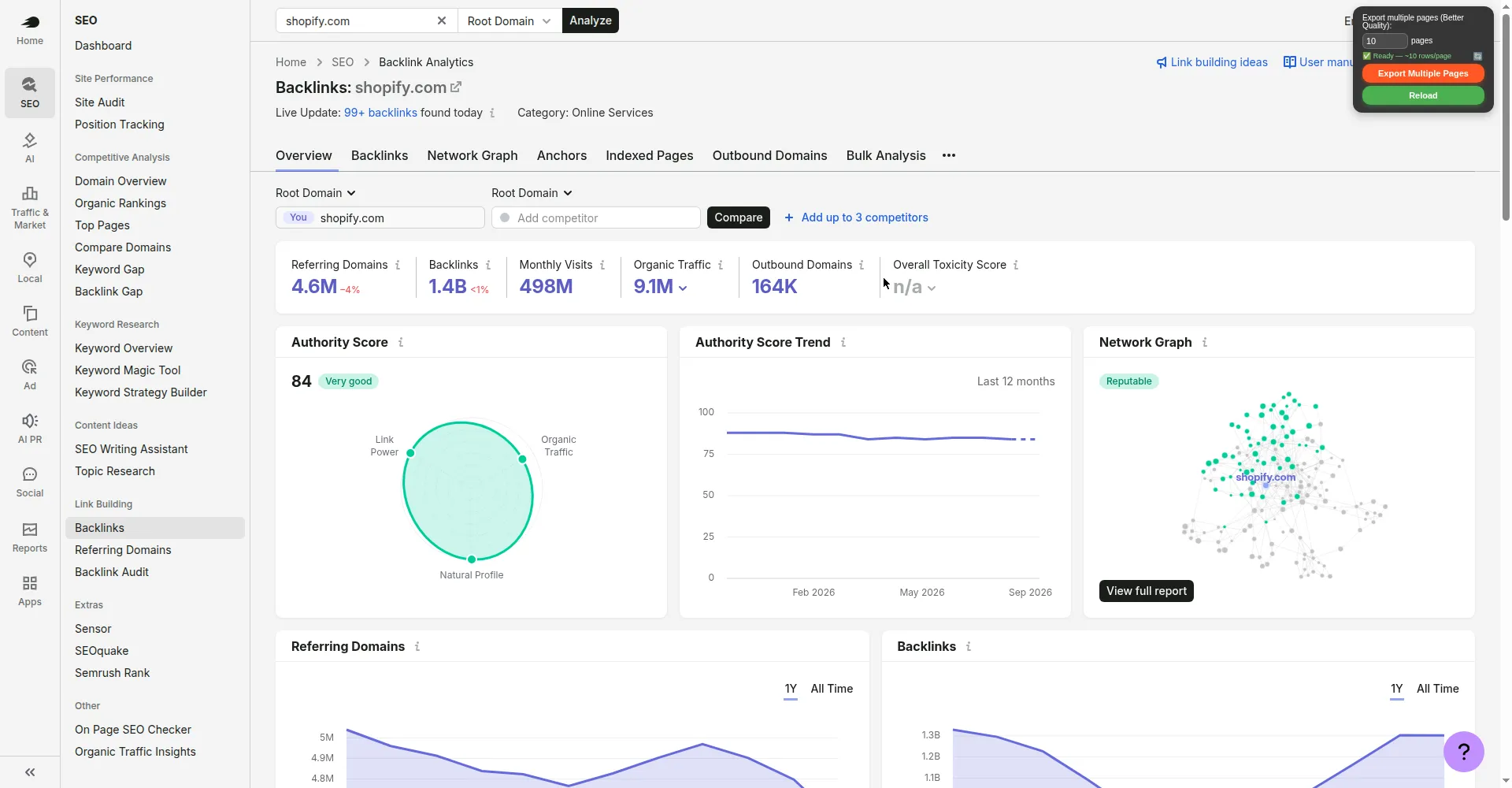
Task: Show Network Graph info icon
Action: point(1205,342)
